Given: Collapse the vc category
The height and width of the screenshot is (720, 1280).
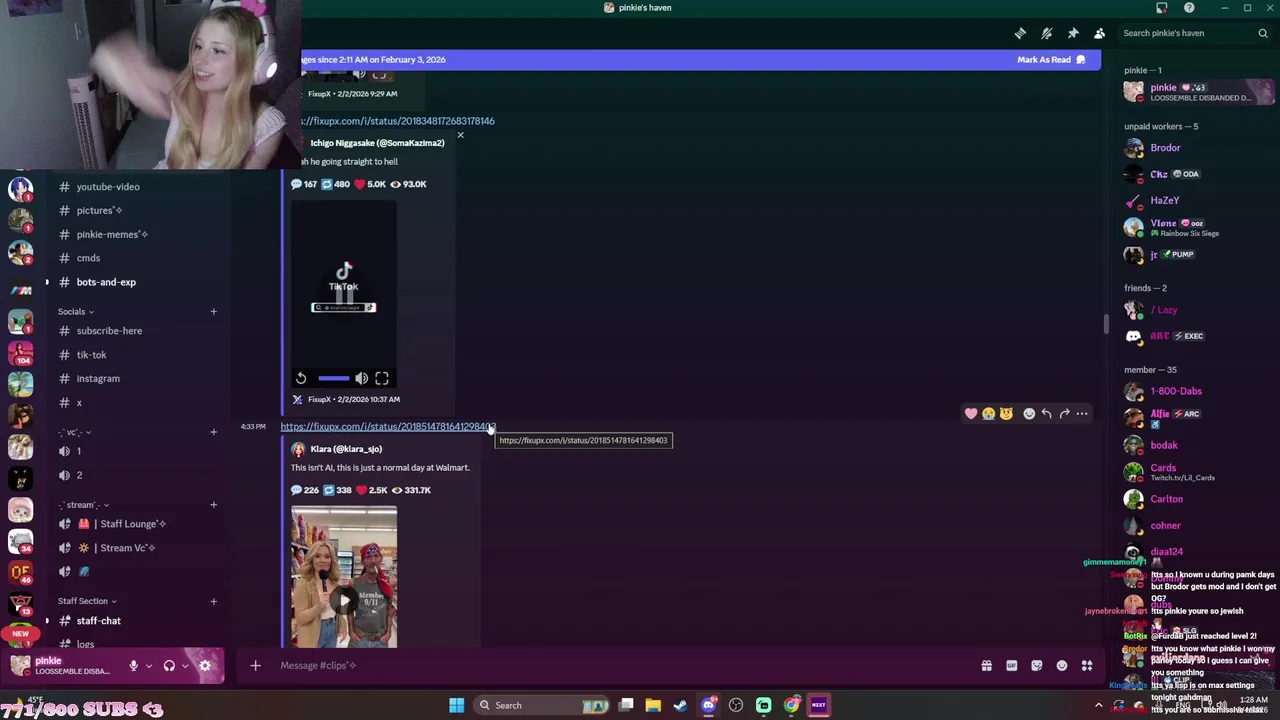Looking at the screenshot, I should 74,432.
